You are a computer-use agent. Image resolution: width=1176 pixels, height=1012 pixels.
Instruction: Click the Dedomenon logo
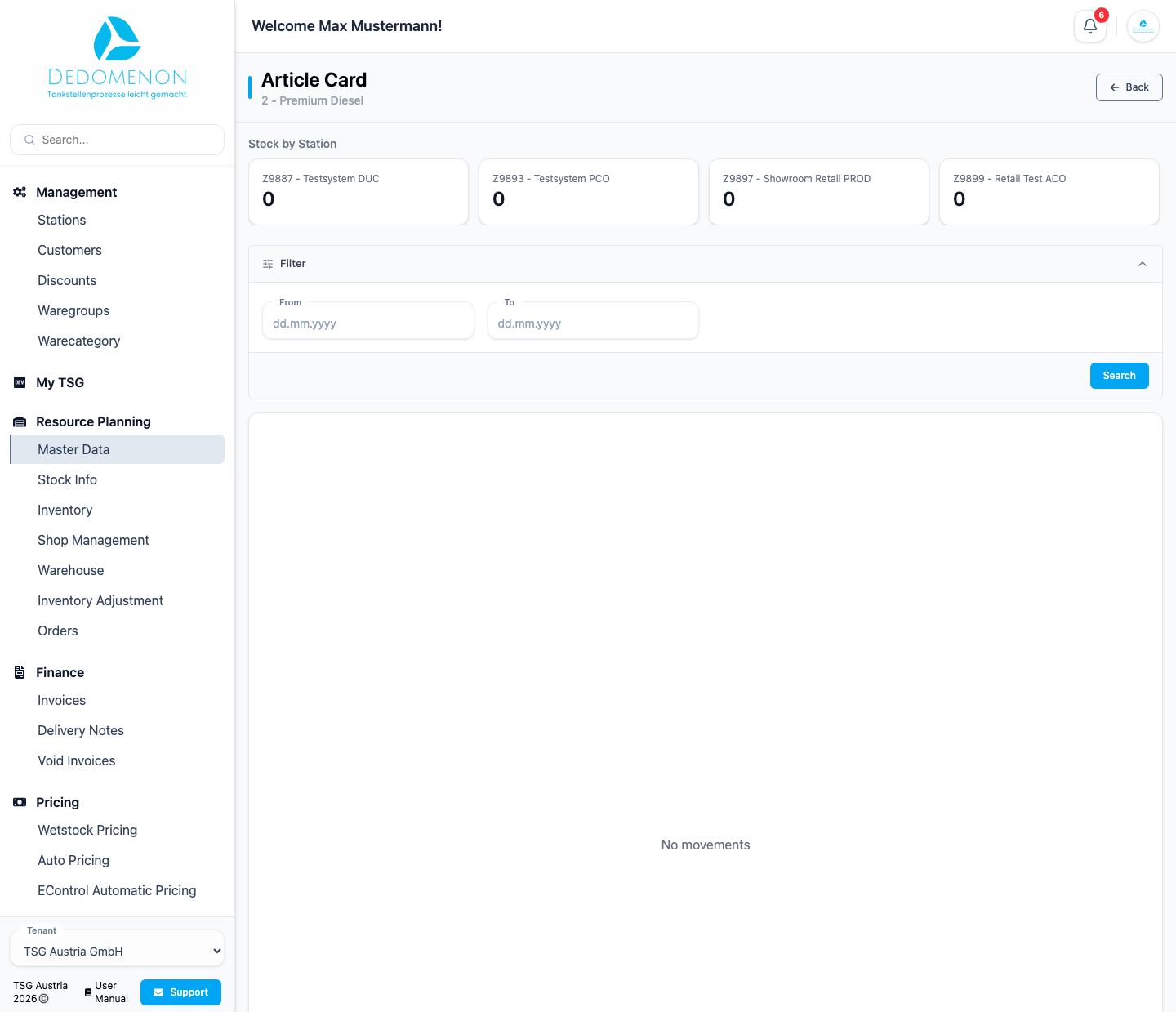[117, 57]
